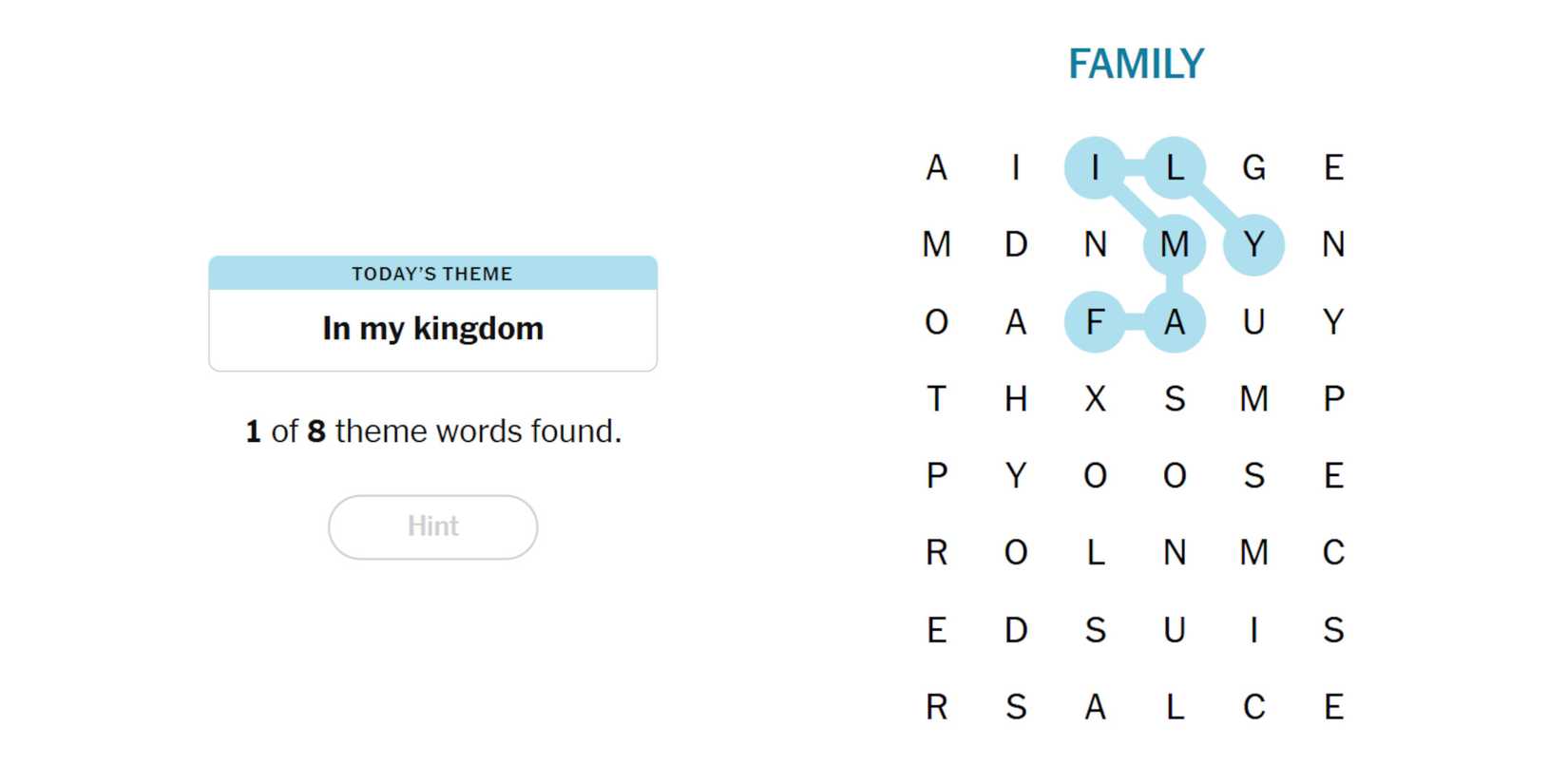1568x784 pixels.
Task: Select the N between D and highlighted M
Action: click(x=1095, y=245)
